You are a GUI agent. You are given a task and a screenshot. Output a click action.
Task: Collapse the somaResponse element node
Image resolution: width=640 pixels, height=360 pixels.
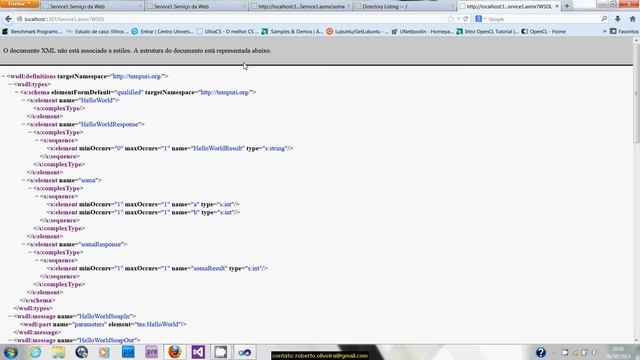[23, 244]
